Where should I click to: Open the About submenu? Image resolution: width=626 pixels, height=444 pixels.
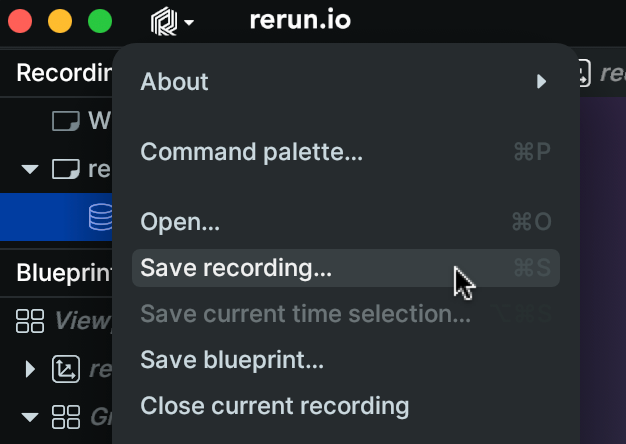(346, 81)
